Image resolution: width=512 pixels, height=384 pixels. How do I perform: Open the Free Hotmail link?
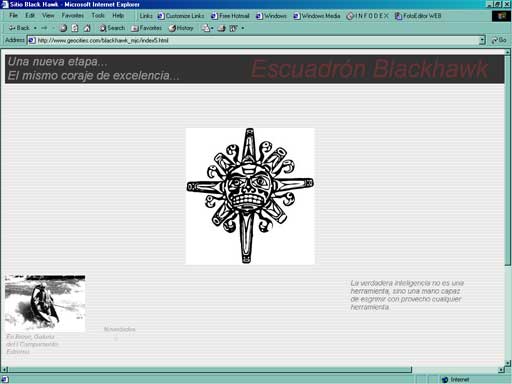(x=230, y=16)
